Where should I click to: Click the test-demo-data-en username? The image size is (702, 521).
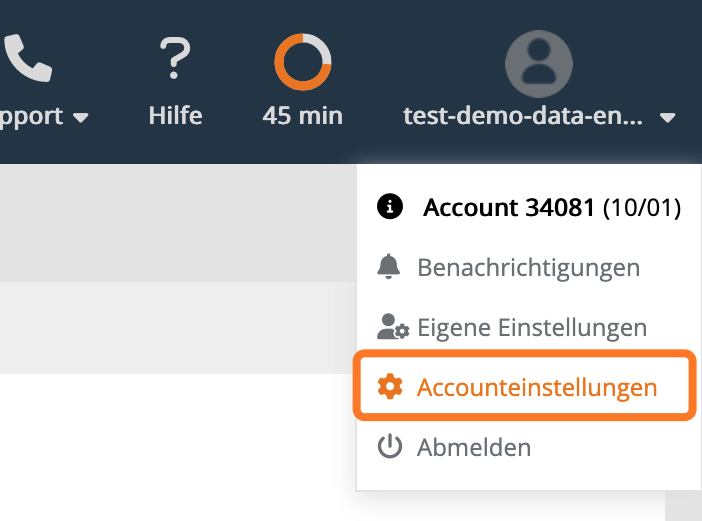(523, 116)
